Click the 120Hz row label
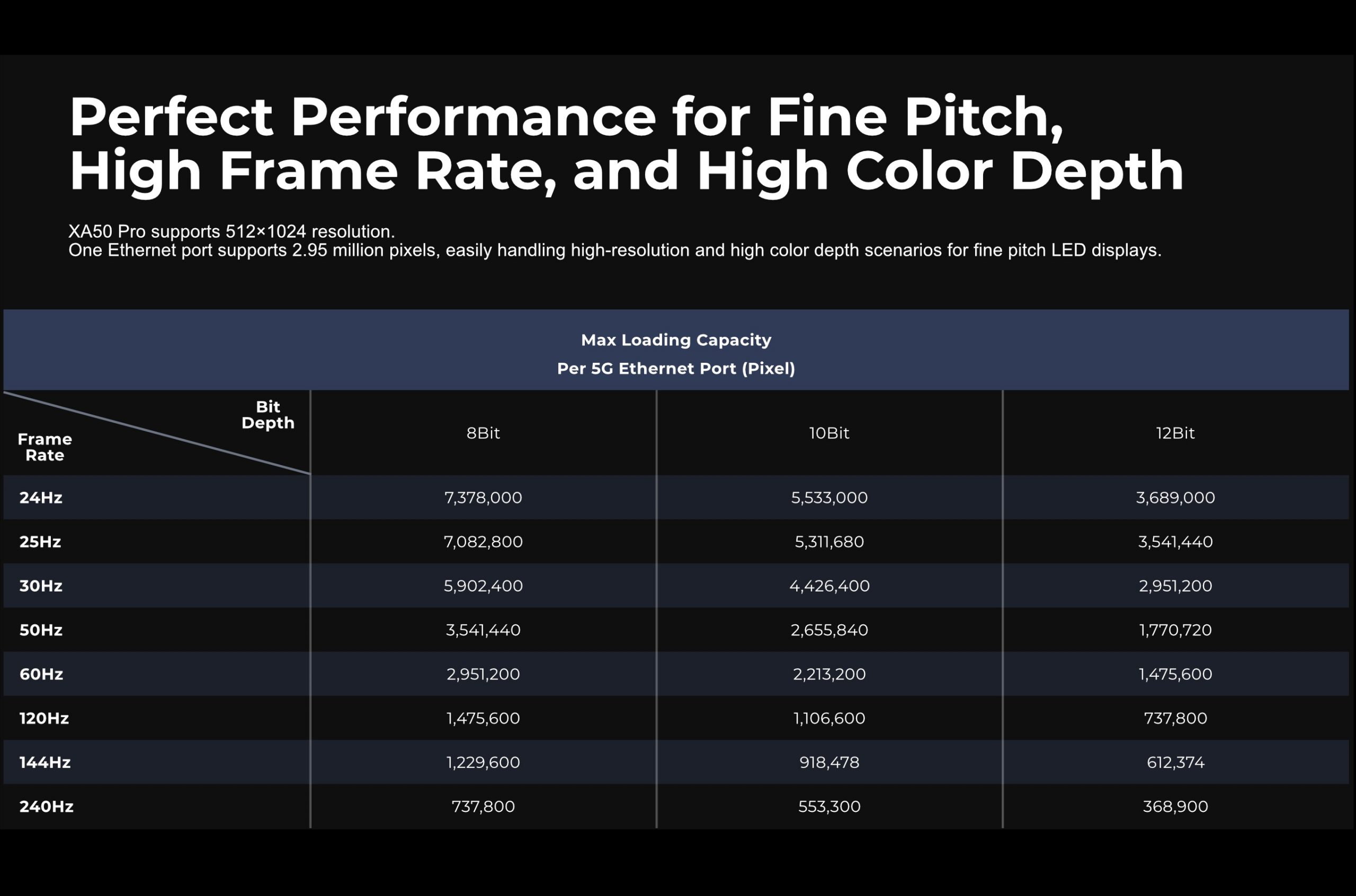1356x896 pixels. coord(44,718)
